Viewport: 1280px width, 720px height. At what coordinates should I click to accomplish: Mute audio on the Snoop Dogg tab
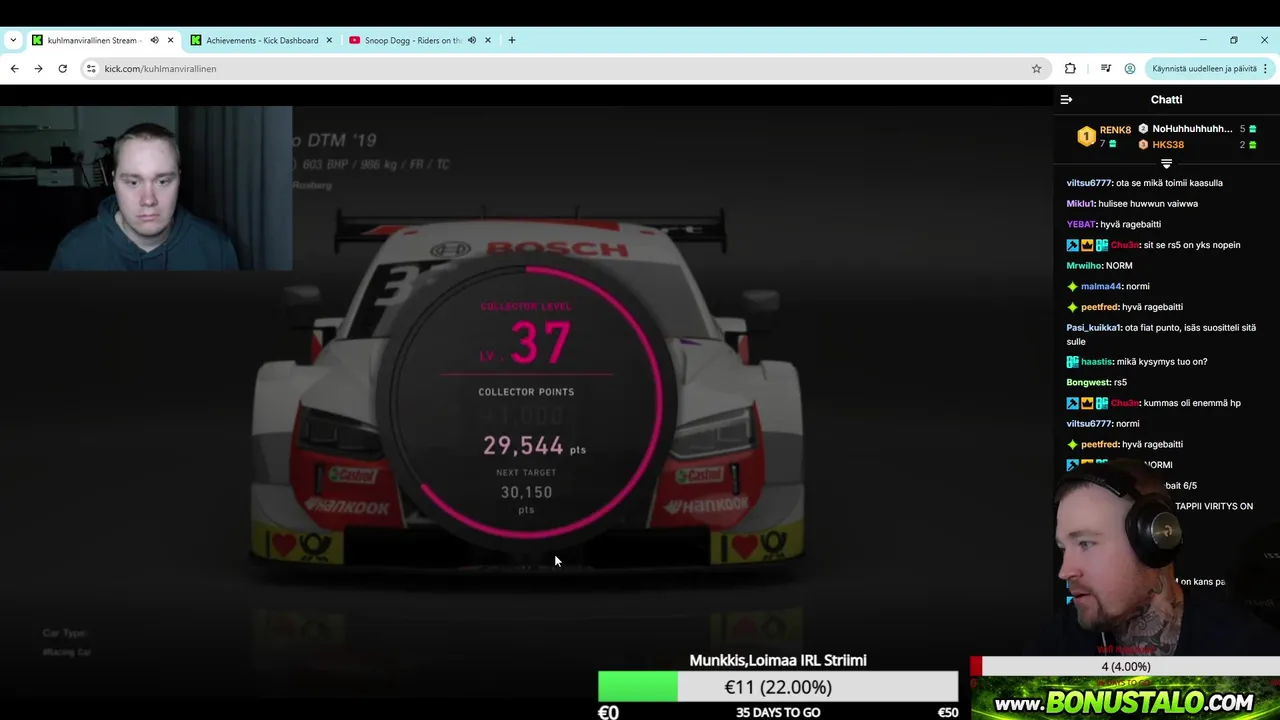[x=471, y=40]
